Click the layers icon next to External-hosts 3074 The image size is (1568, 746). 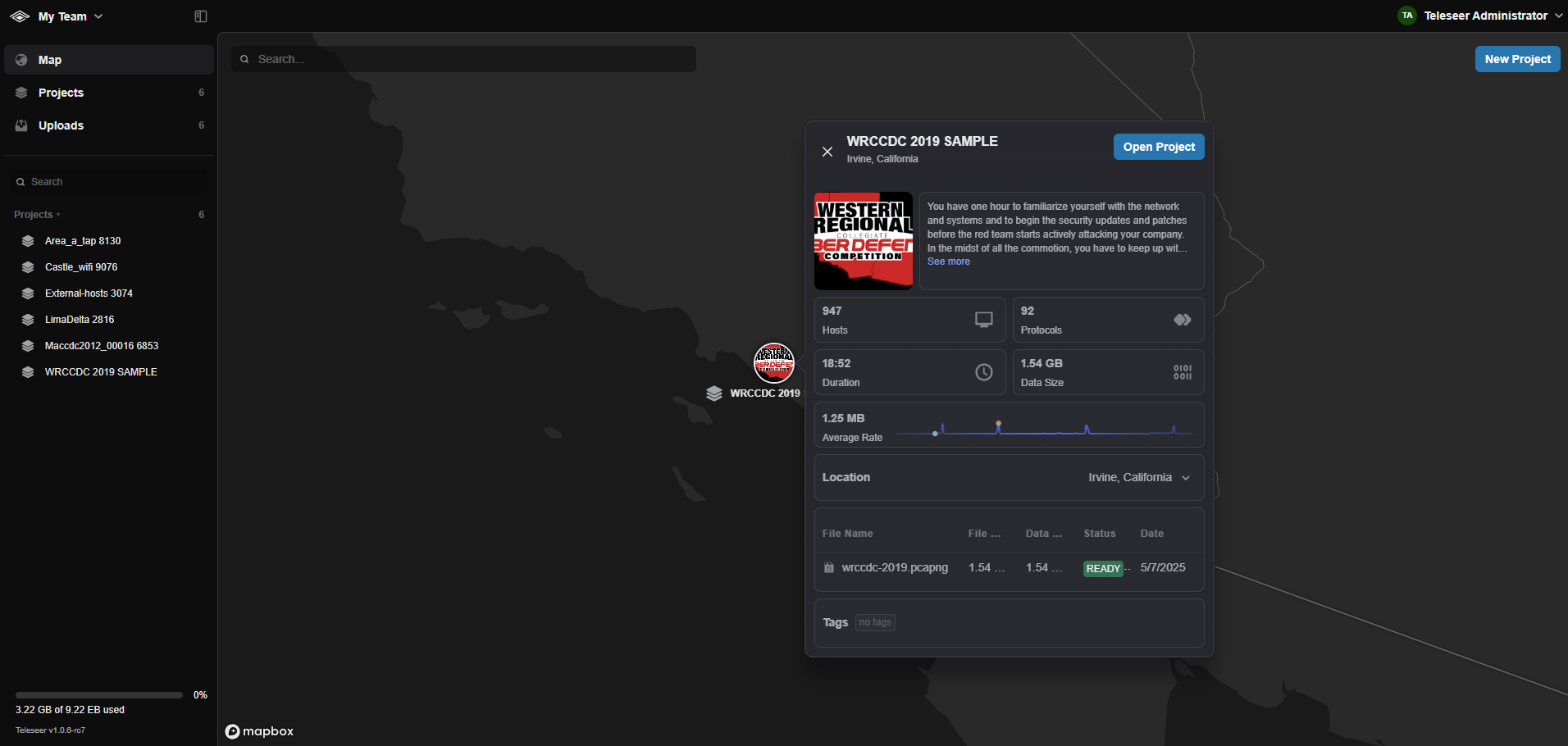[x=28, y=293]
